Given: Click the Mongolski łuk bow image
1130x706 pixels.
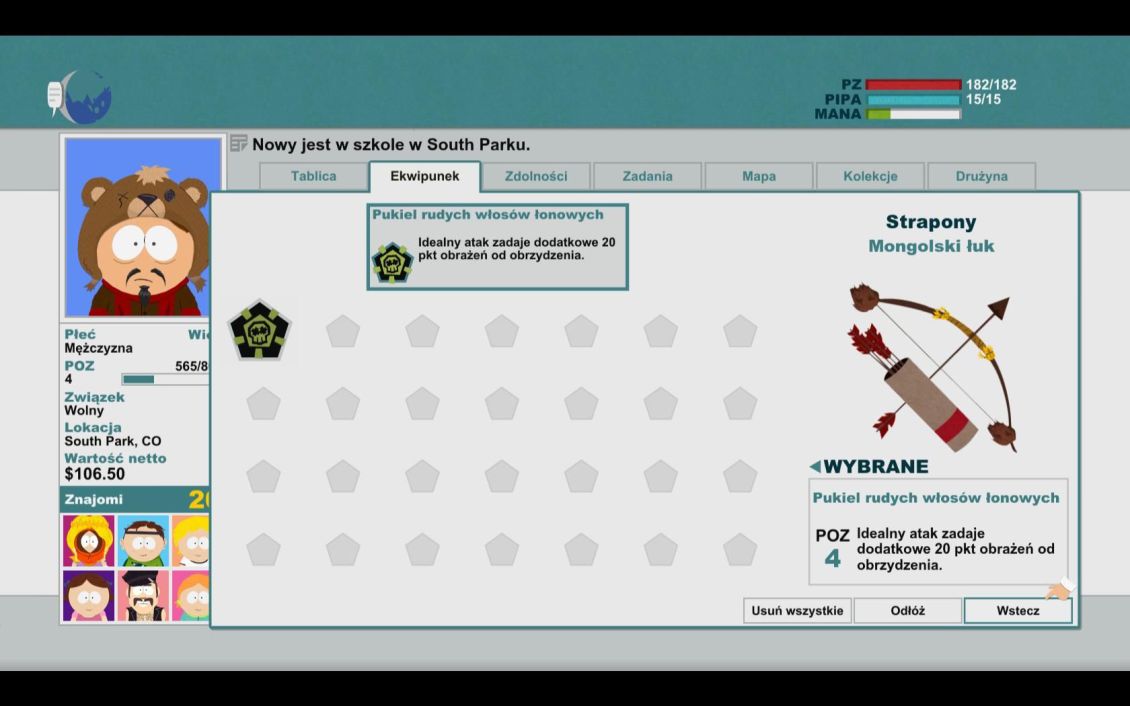Looking at the screenshot, I should point(934,367).
